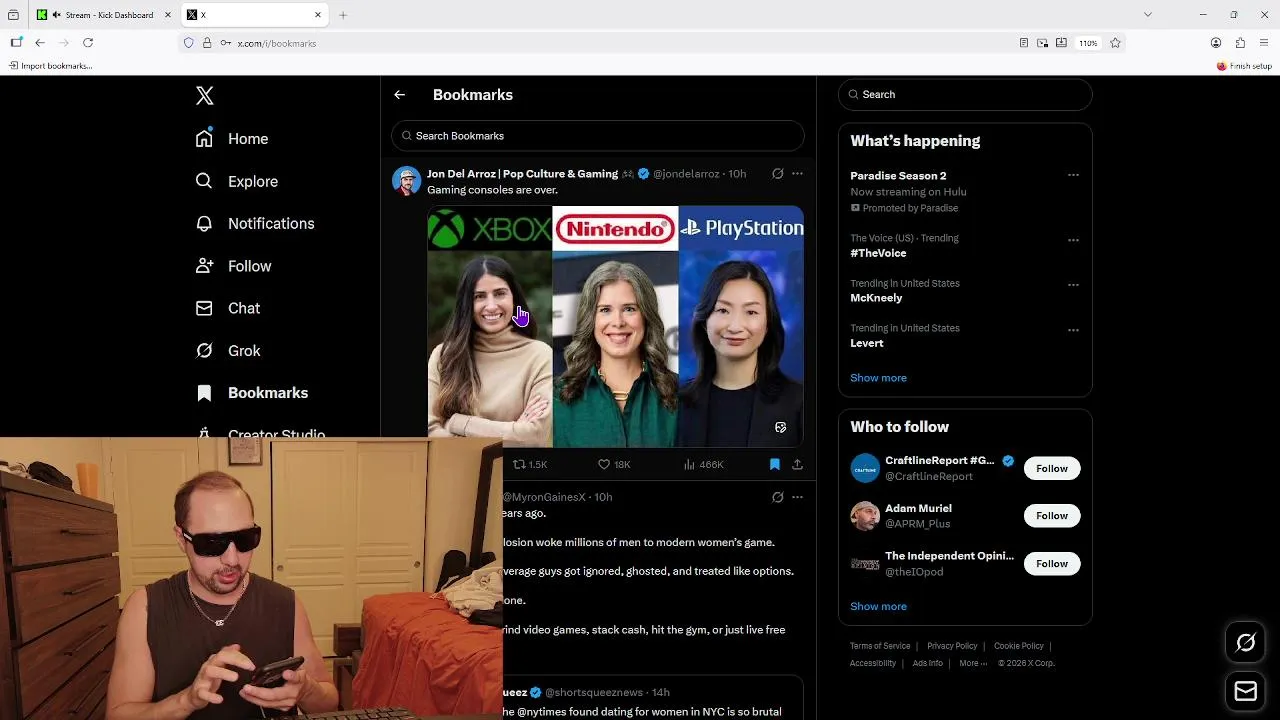Screen dimensions: 1280x720
Task: Bookmark this page with star icon
Action: (1115, 43)
